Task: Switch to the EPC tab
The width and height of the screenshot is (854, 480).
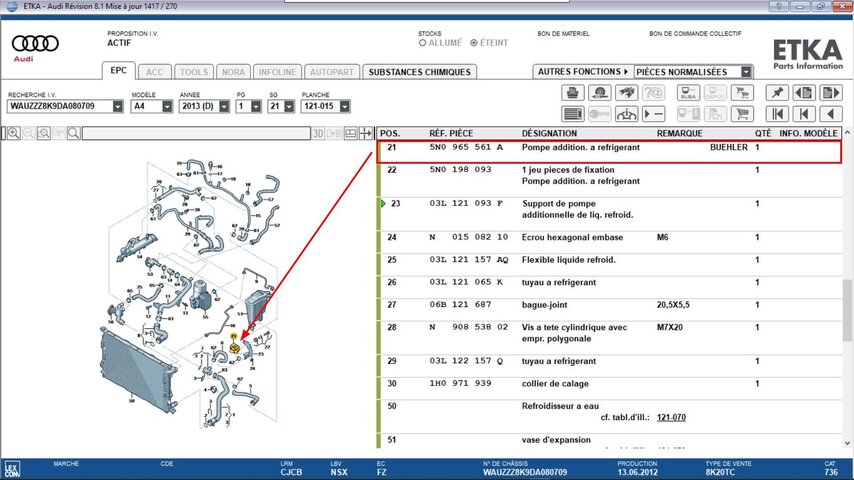Action: click(118, 70)
